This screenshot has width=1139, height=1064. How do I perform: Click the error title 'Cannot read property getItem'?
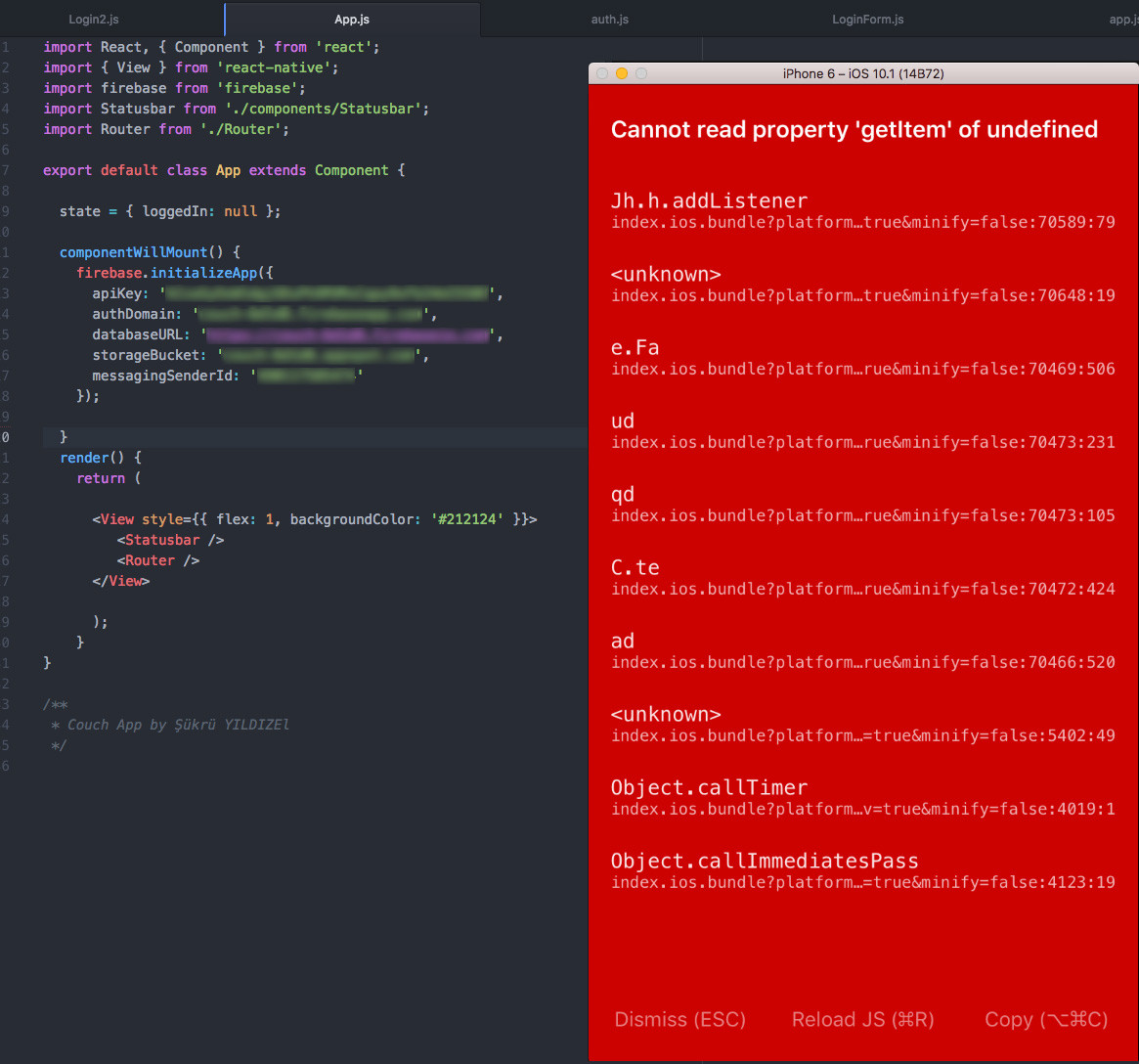[854, 129]
